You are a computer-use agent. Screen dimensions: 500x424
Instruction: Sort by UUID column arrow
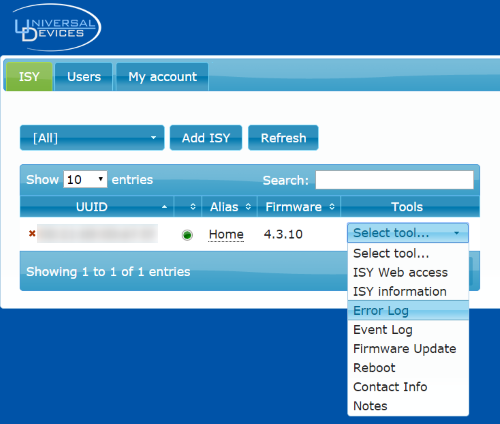(164, 207)
